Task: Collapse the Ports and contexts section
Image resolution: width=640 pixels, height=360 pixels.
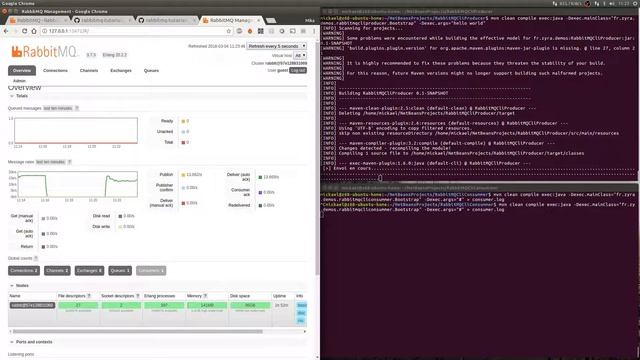Action: point(31,342)
